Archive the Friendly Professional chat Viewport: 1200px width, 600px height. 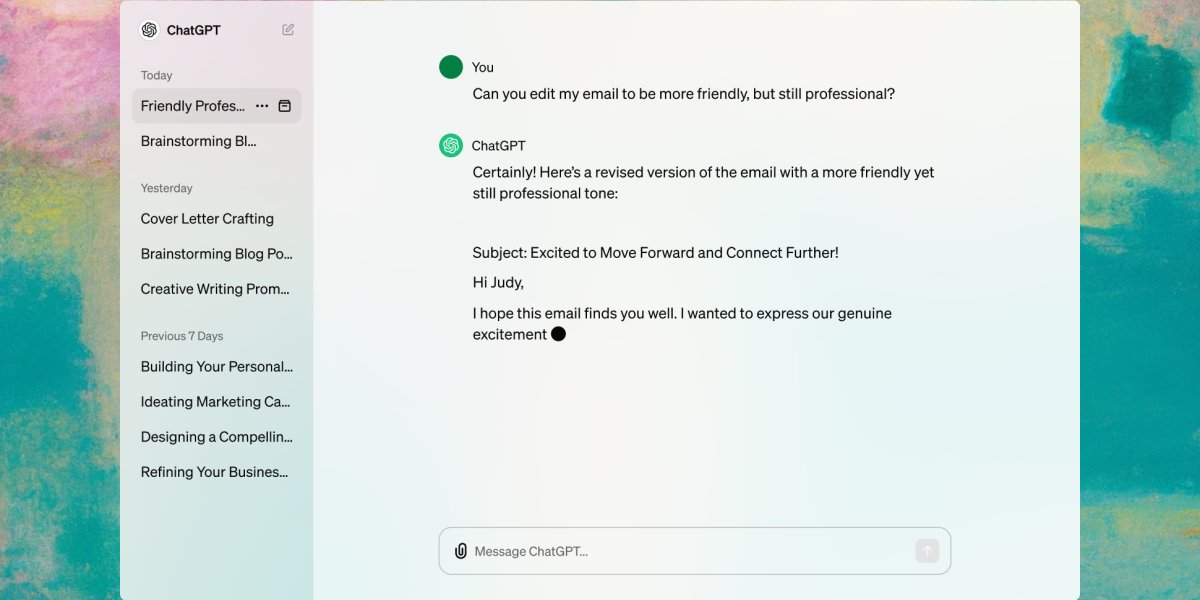click(x=284, y=106)
